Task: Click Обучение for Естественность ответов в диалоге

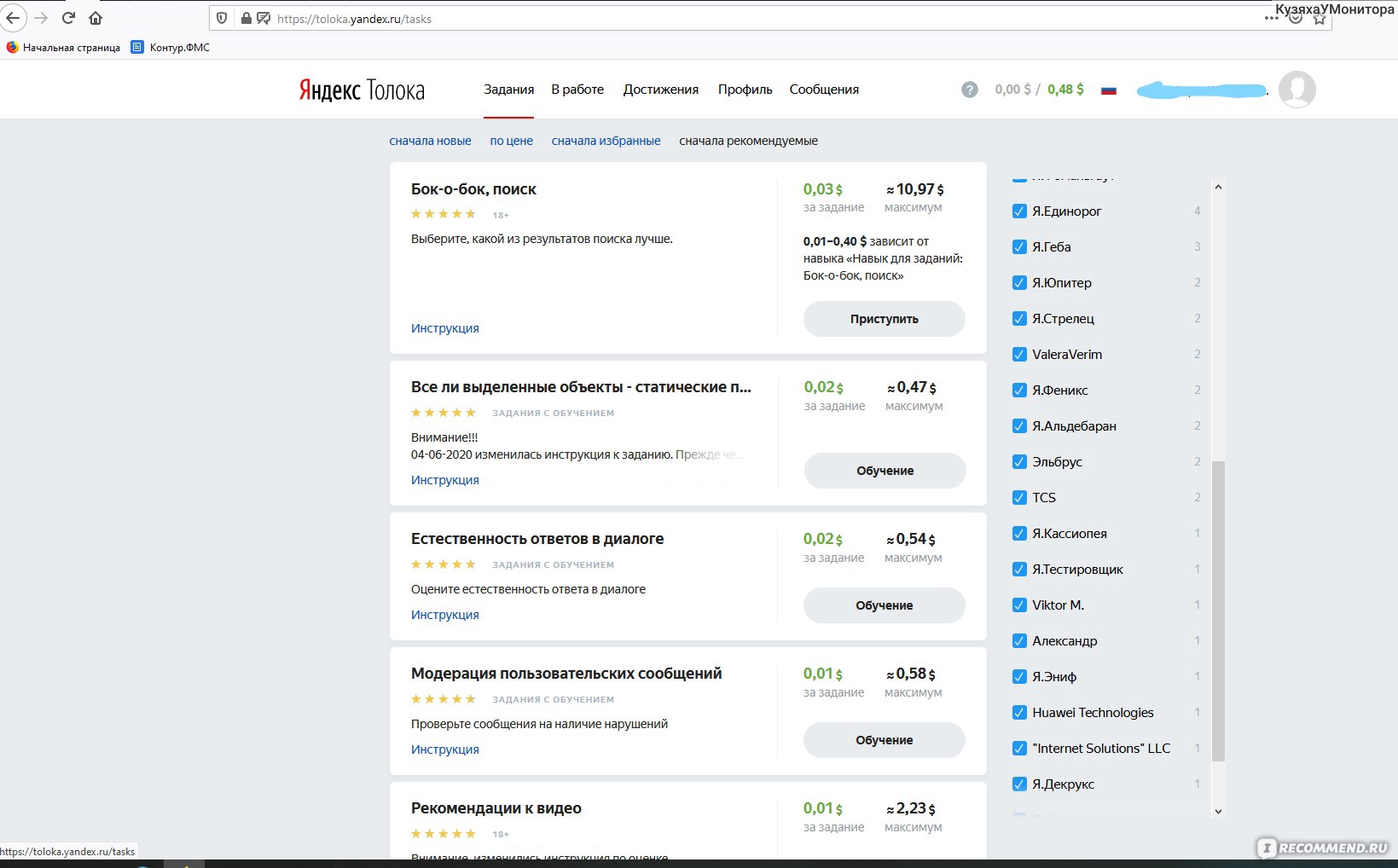Action: tap(885, 605)
